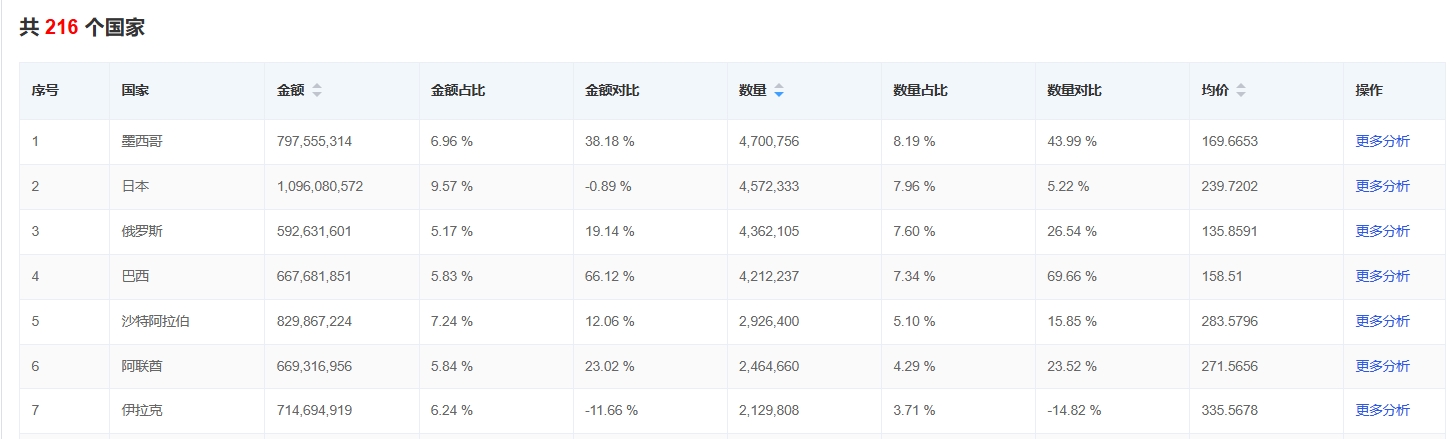The image size is (1452, 439).
Task: Click quantity share 7.34 %
Action: tap(914, 276)
